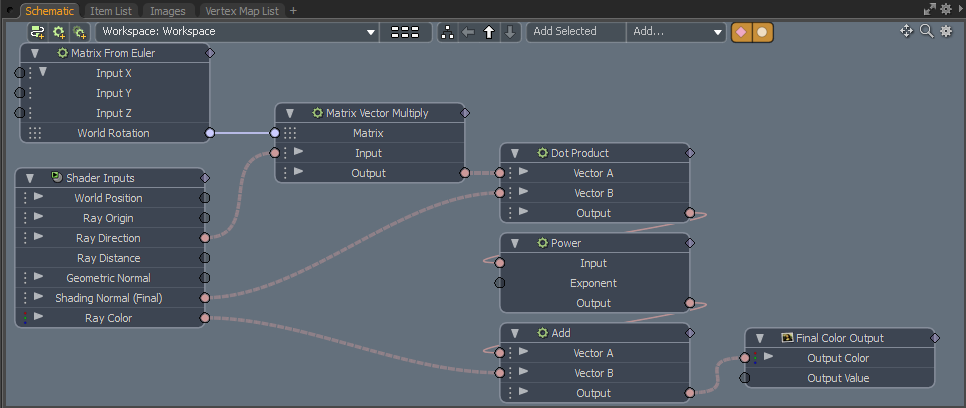
Task: Open schematic settings gear icon
Action: tap(945, 31)
